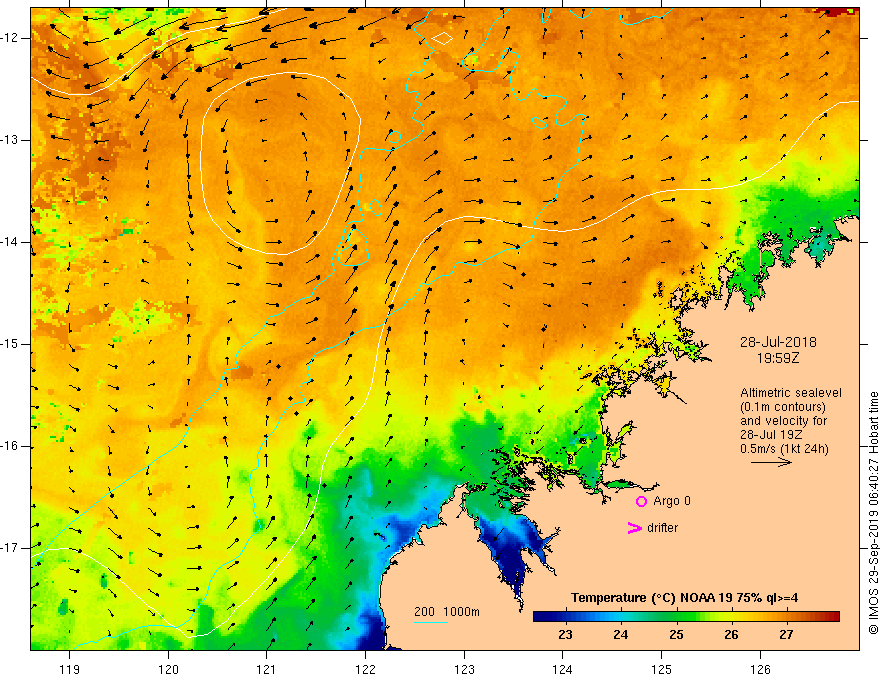The width and height of the screenshot is (880, 680).
Task: Click the latitude label -17
Action: [10, 548]
